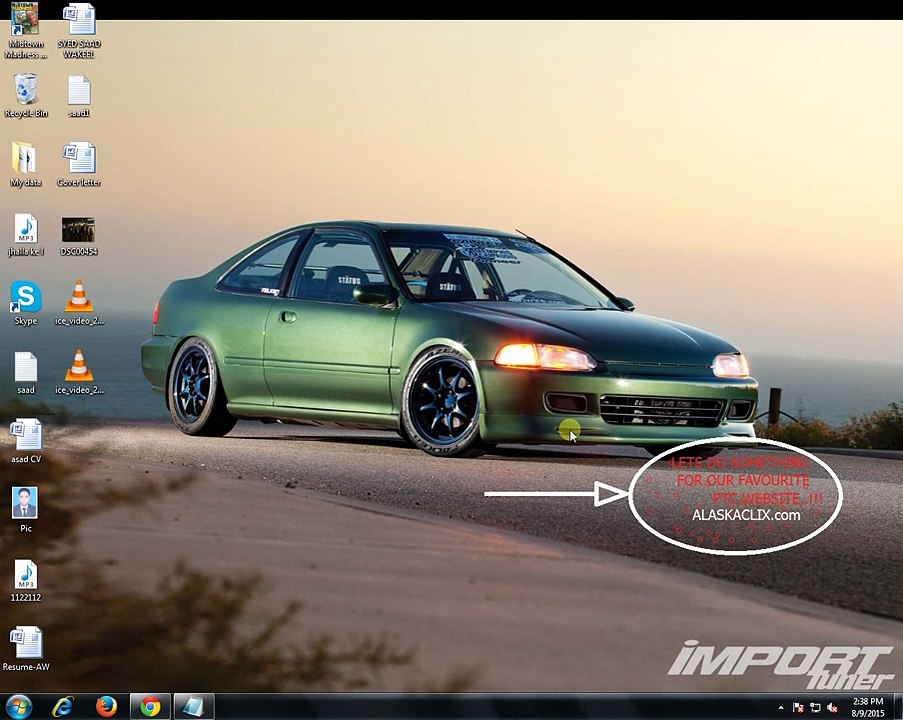Select the ice_video VLC file beside Skype
903x720 pixels.
[79, 303]
